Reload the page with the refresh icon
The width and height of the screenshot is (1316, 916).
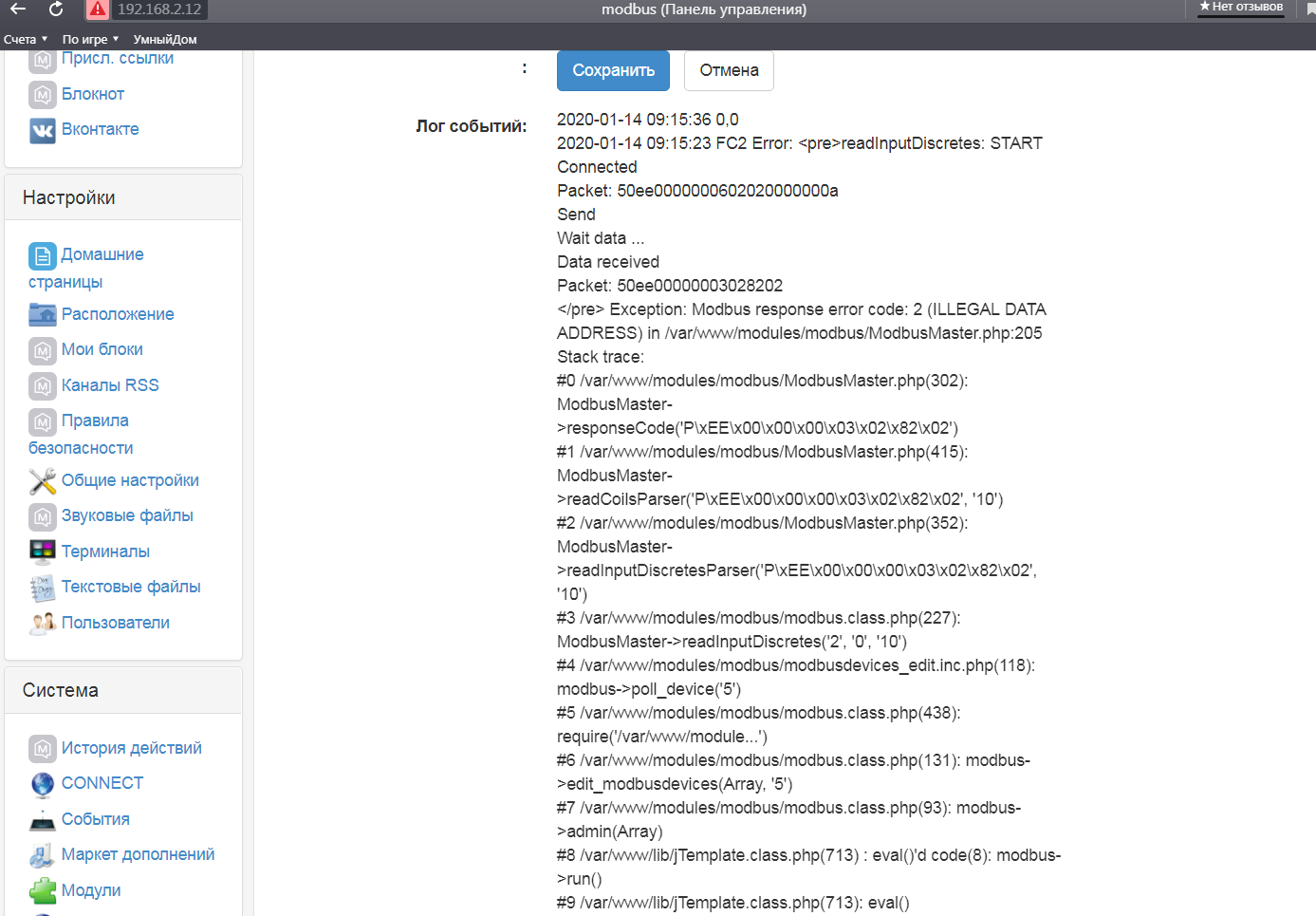(x=56, y=9)
